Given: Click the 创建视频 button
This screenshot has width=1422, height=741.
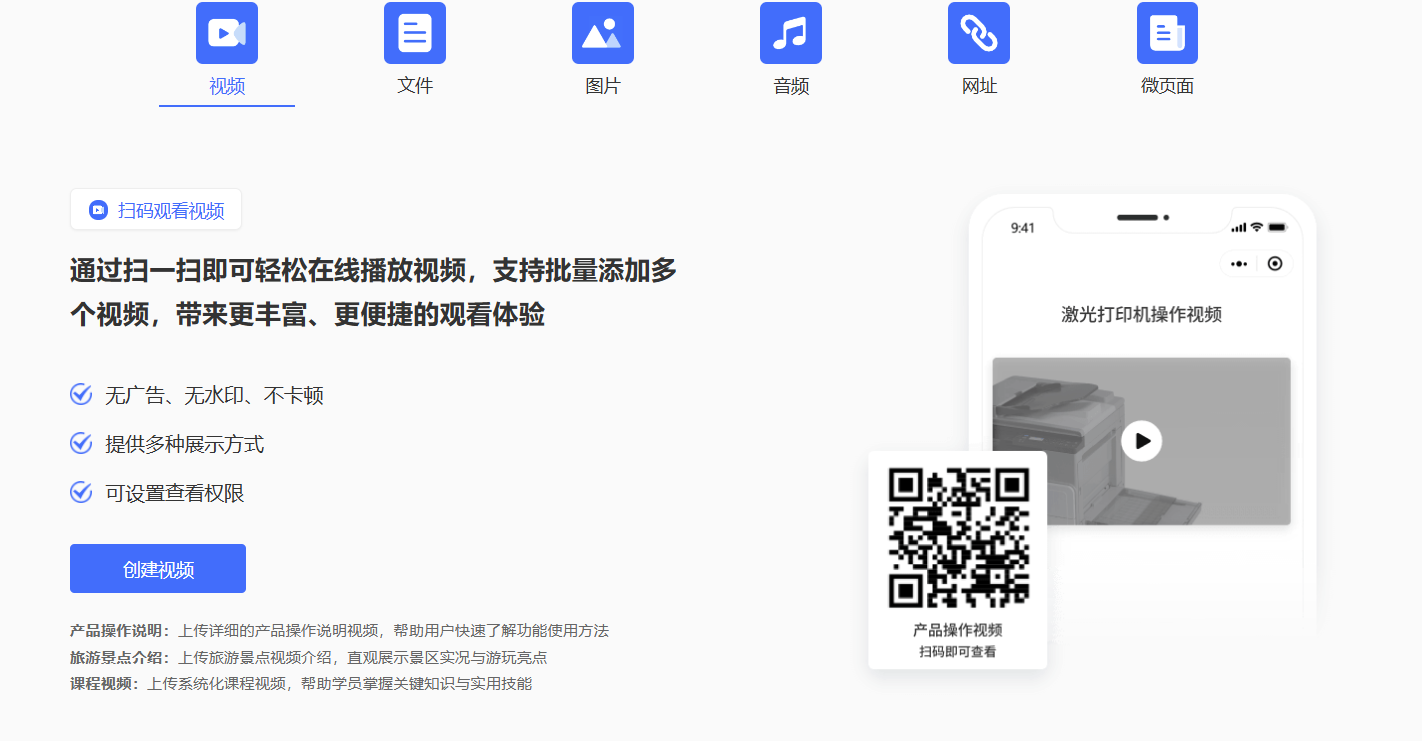Looking at the screenshot, I should pyautogui.click(x=158, y=569).
